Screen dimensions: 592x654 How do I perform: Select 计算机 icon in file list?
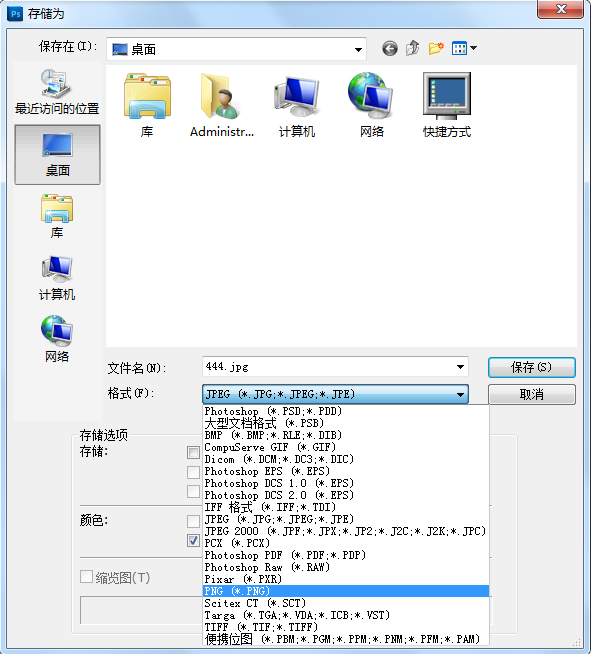[x=297, y=105]
